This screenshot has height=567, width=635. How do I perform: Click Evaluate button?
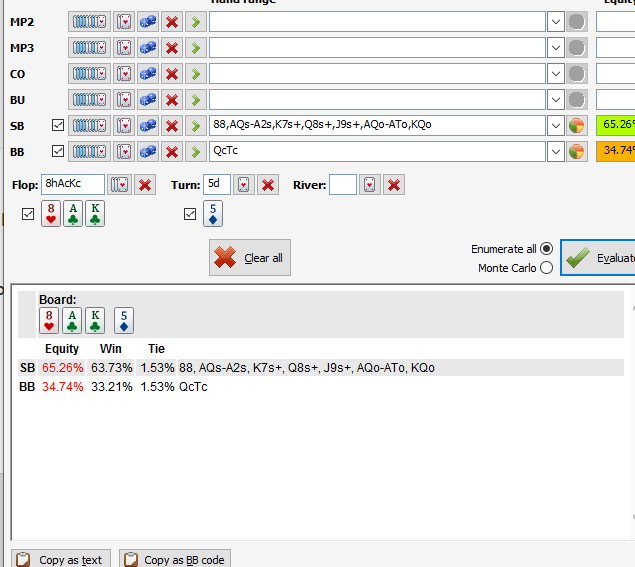pyautogui.click(x=598, y=258)
